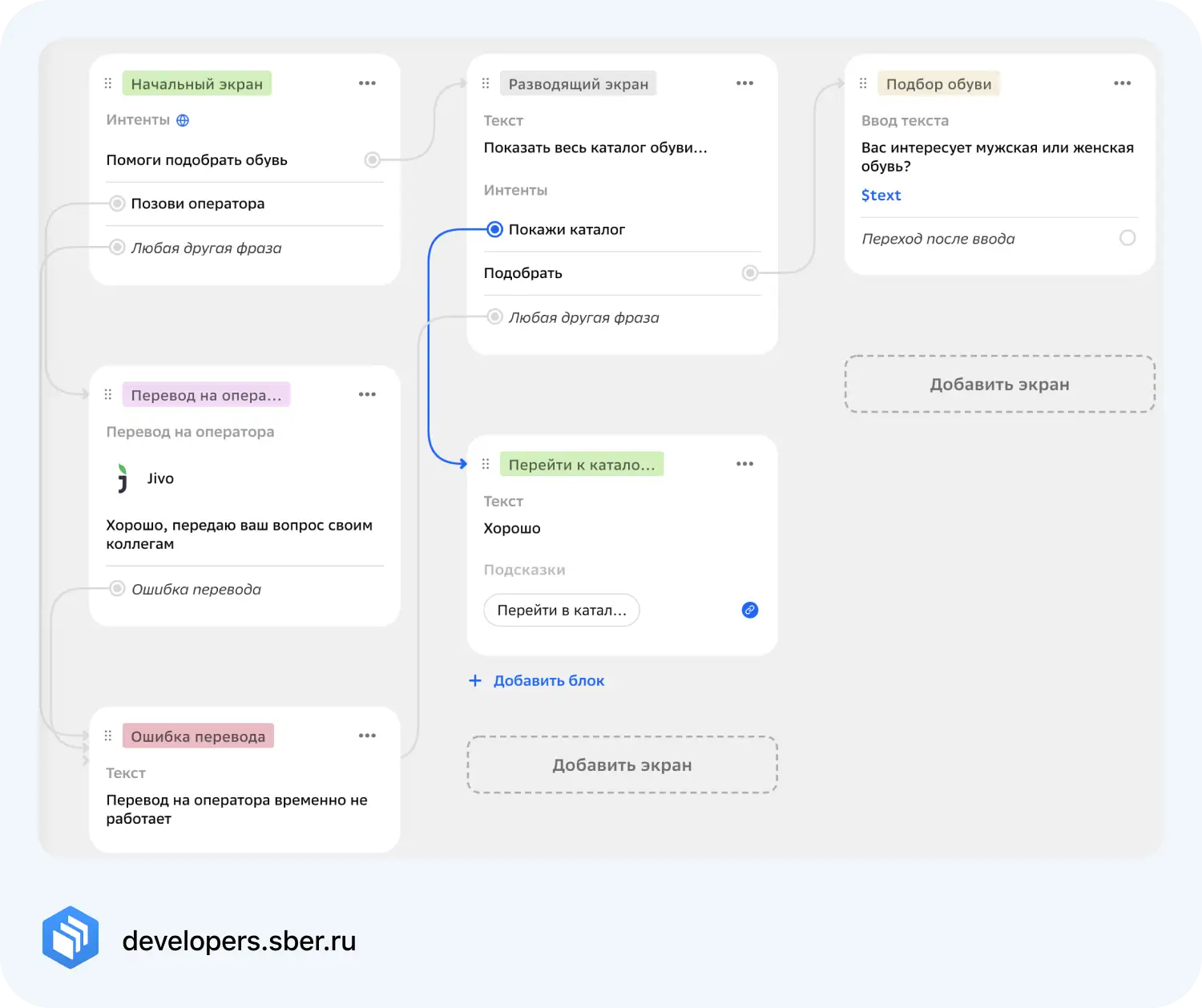Click the drag handle of Ошибка перевода card

pyautogui.click(x=108, y=736)
